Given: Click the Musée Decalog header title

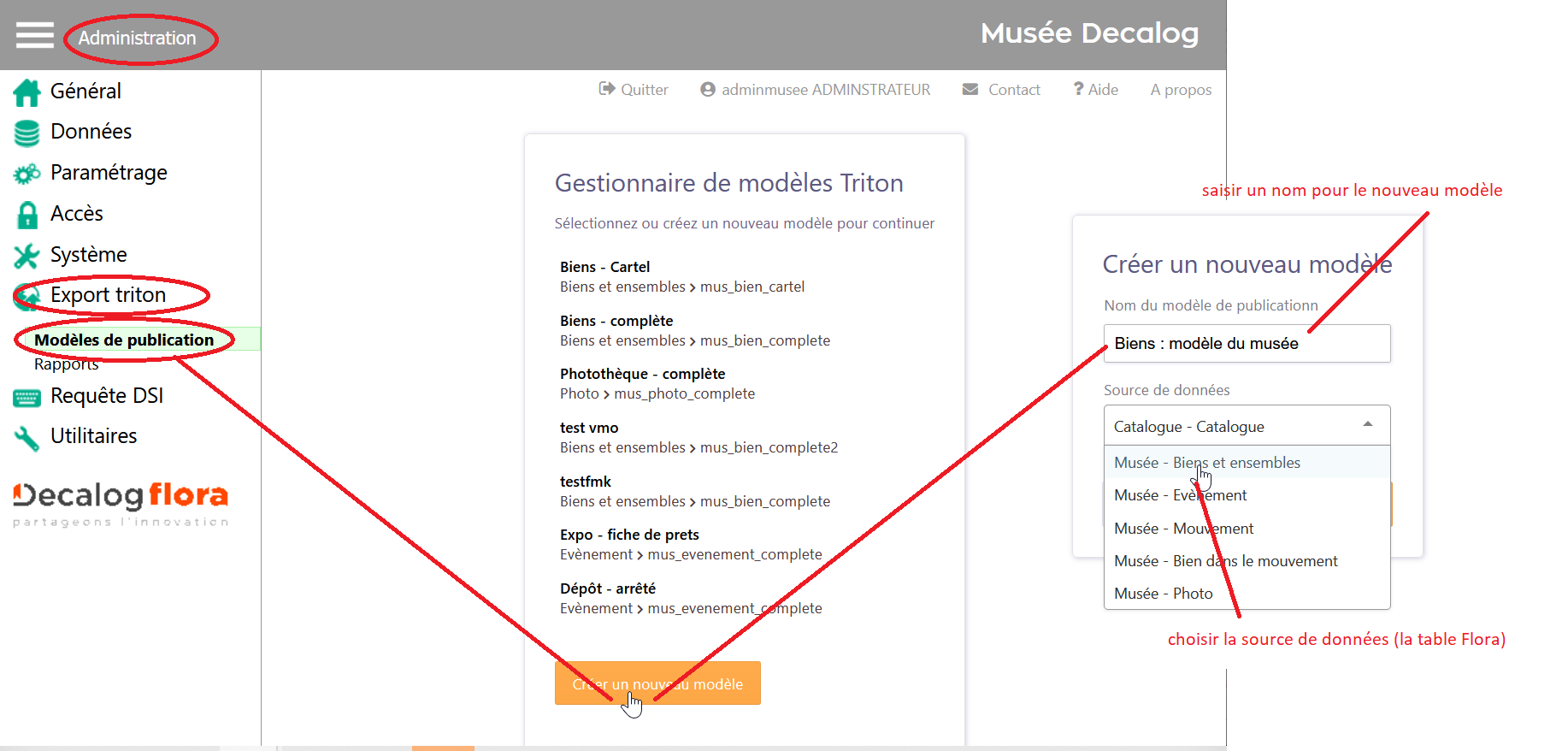Looking at the screenshot, I should [1089, 33].
